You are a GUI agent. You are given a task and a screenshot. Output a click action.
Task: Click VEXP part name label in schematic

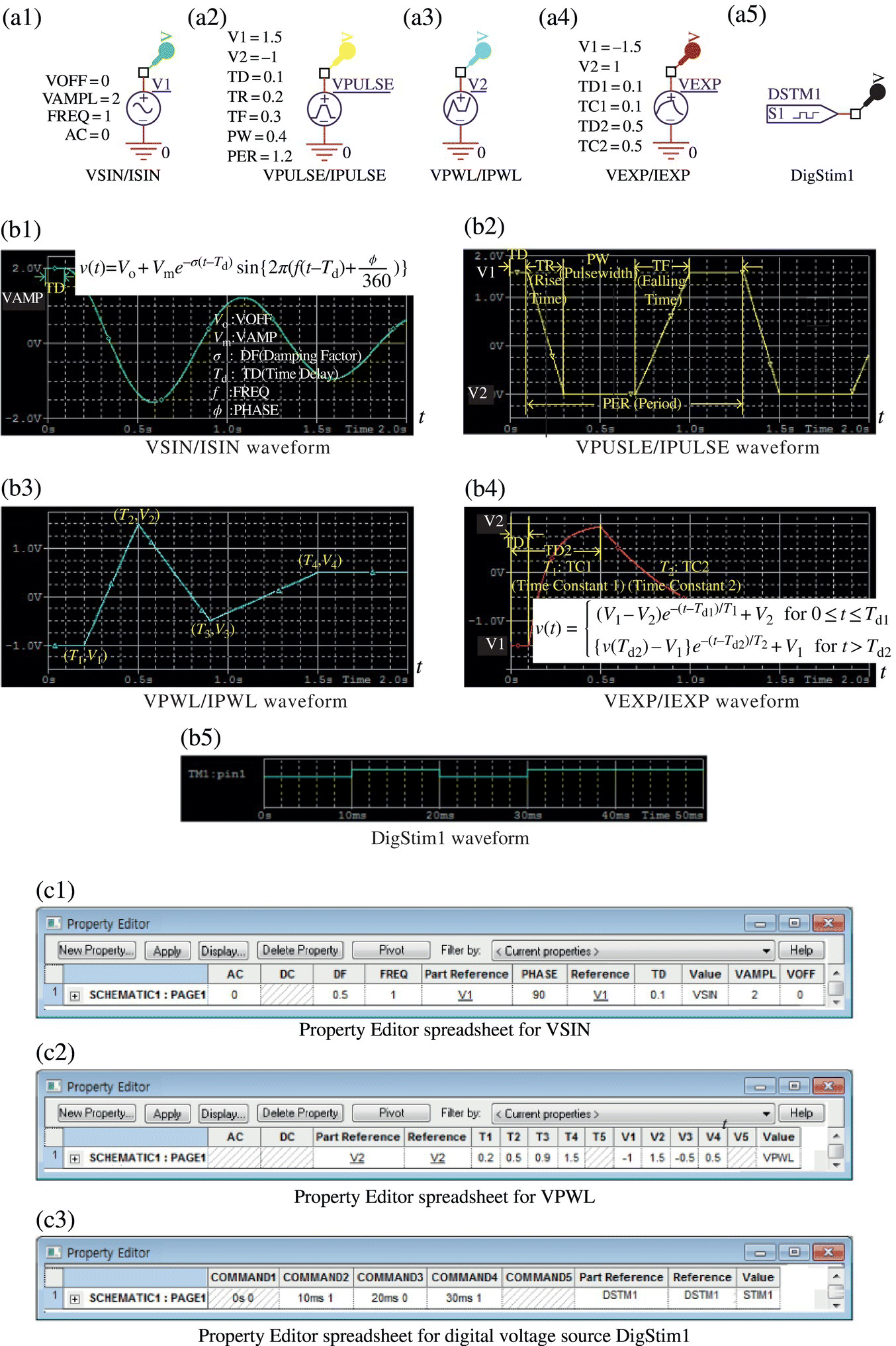tap(699, 84)
